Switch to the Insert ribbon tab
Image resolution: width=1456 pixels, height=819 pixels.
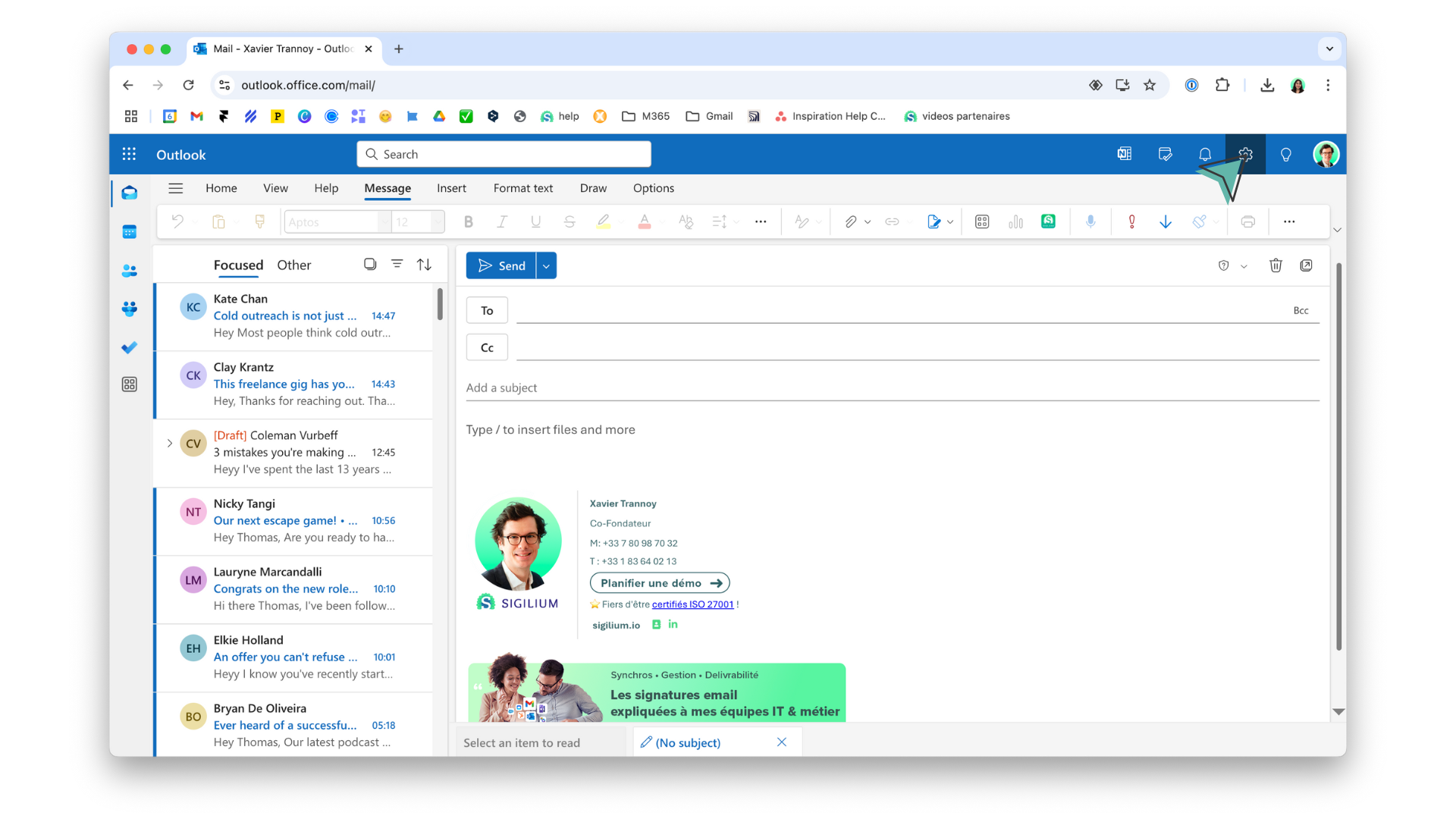click(x=451, y=188)
